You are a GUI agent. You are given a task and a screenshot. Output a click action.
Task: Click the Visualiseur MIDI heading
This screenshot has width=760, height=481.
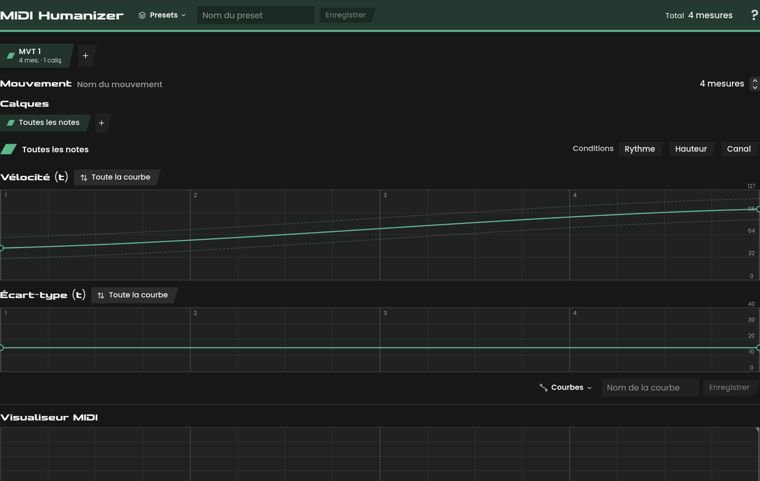(x=49, y=417)
